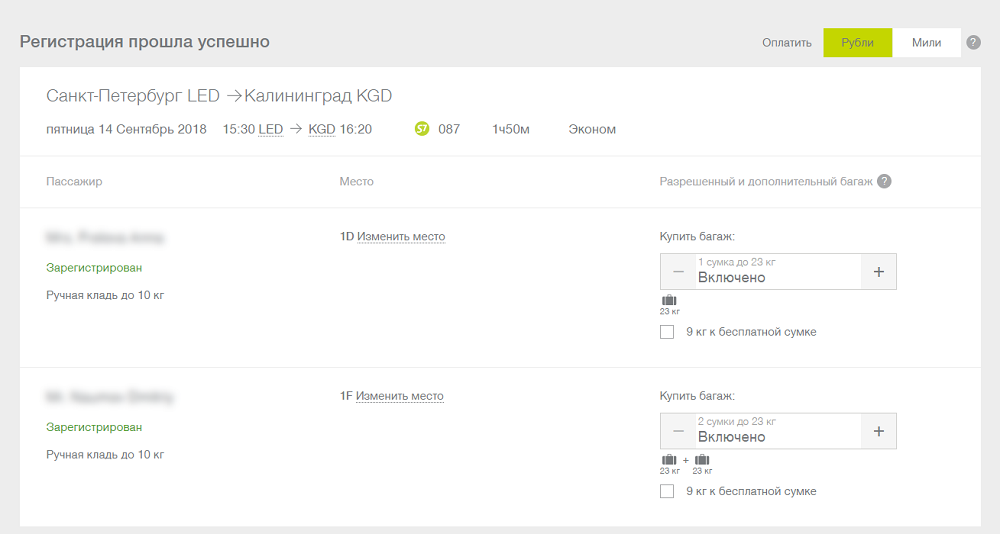Screen dimensions: 1000x534
Task: Click KGD arrival airport code in schedule
Action: pos(322,129)
